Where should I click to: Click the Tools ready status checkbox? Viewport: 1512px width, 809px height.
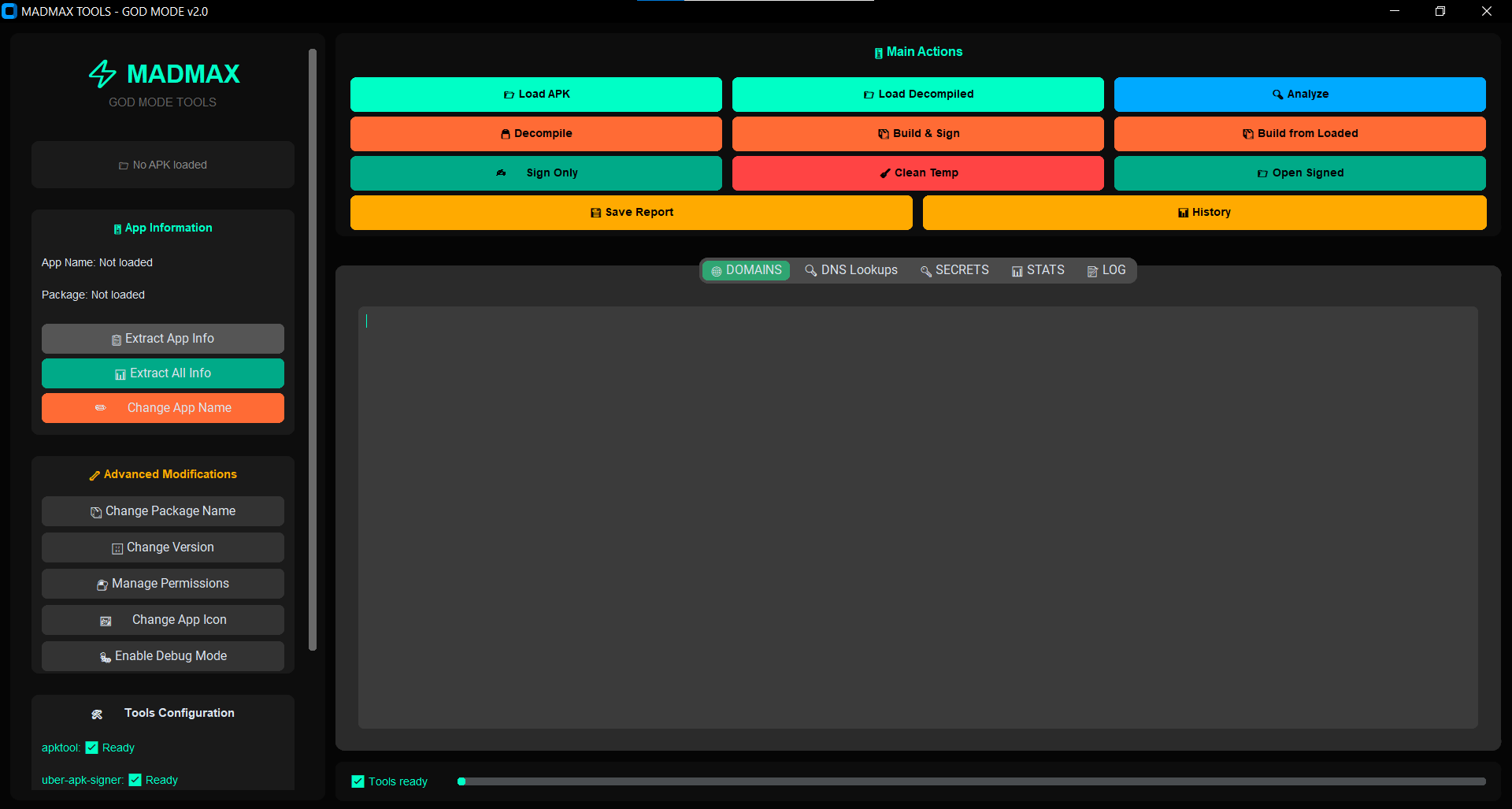[358, 781]
